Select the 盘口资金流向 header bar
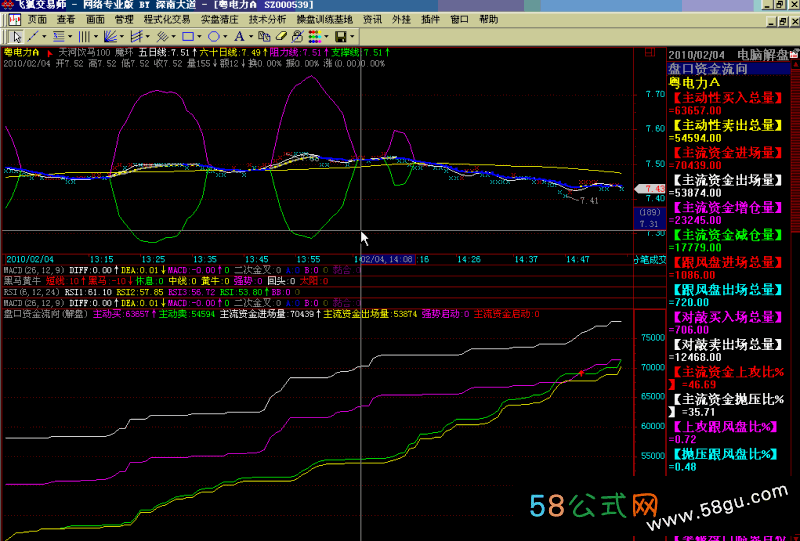This screenshot has height=541, width=800. click(x=729, y=69)
